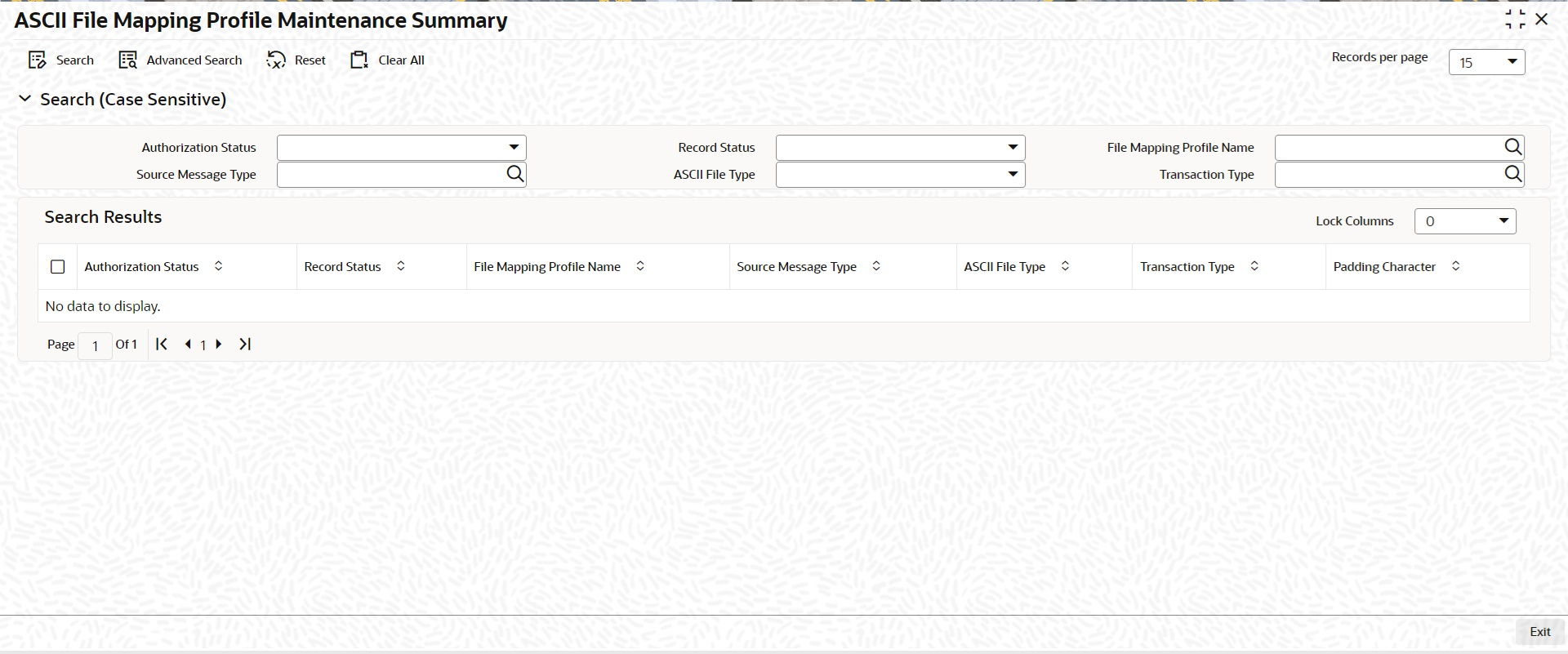The image size is (1568, 654).
Task: Sort by Authorization Status column
Action: coord(218,266)
